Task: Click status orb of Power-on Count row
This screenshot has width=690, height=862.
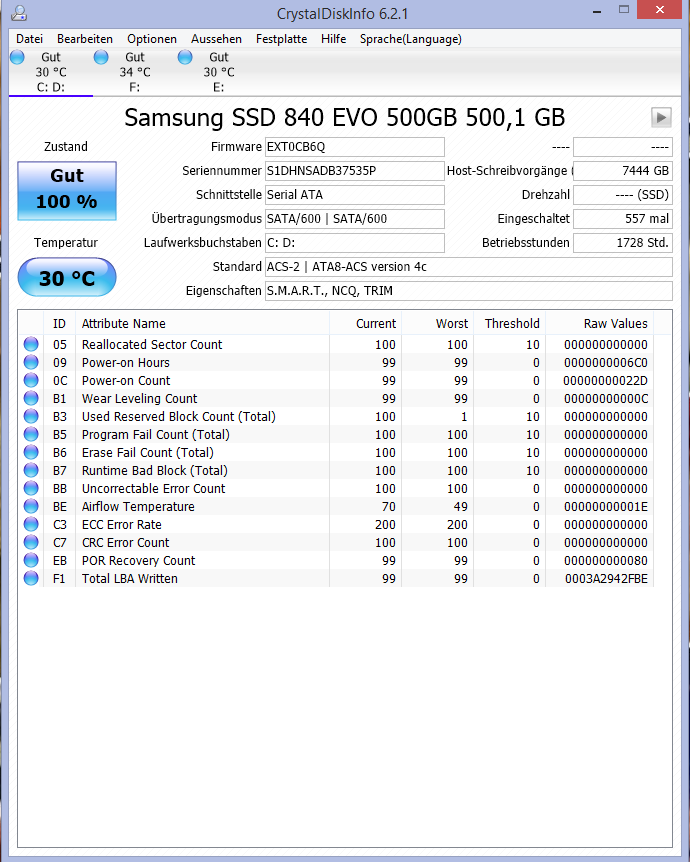Action: pos(31,380)
